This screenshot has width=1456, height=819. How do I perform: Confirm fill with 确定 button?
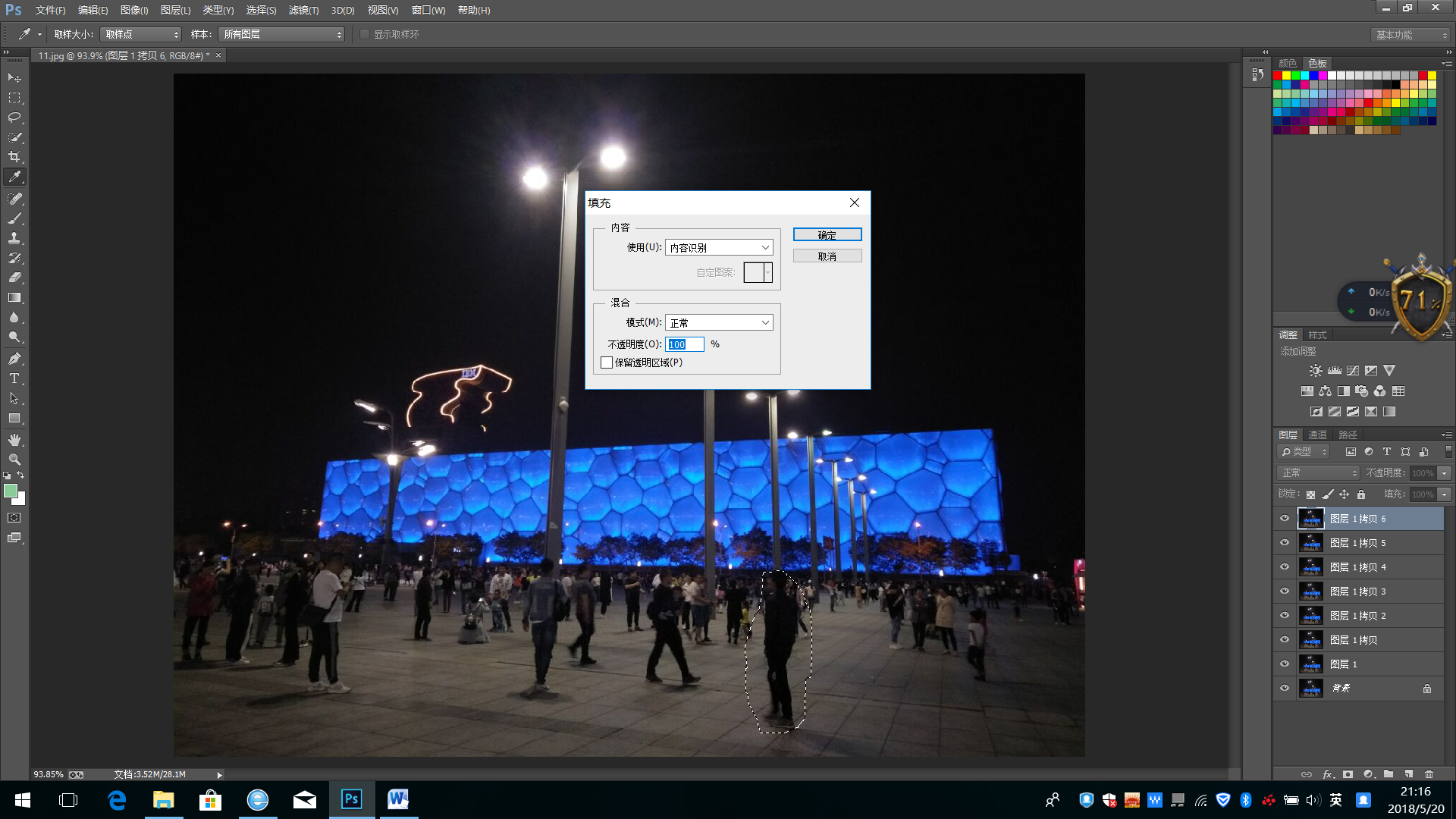pos(827,236)
